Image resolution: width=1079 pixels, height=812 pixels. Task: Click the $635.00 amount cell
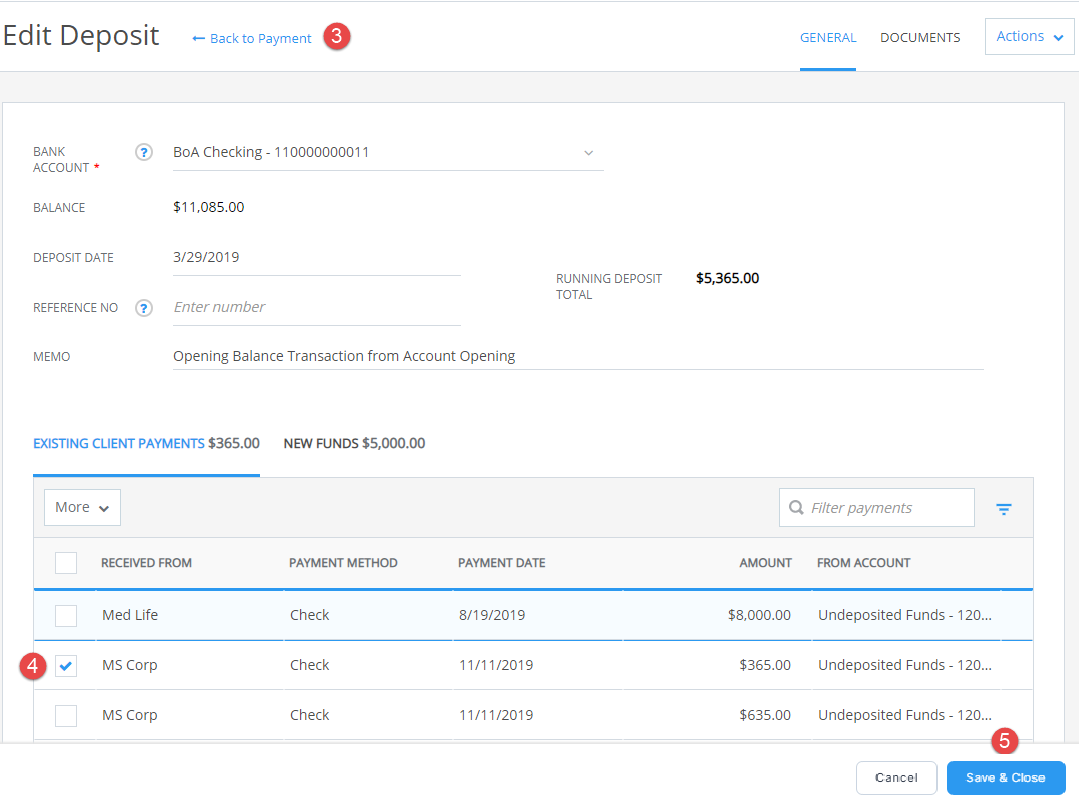pos(765,716)
